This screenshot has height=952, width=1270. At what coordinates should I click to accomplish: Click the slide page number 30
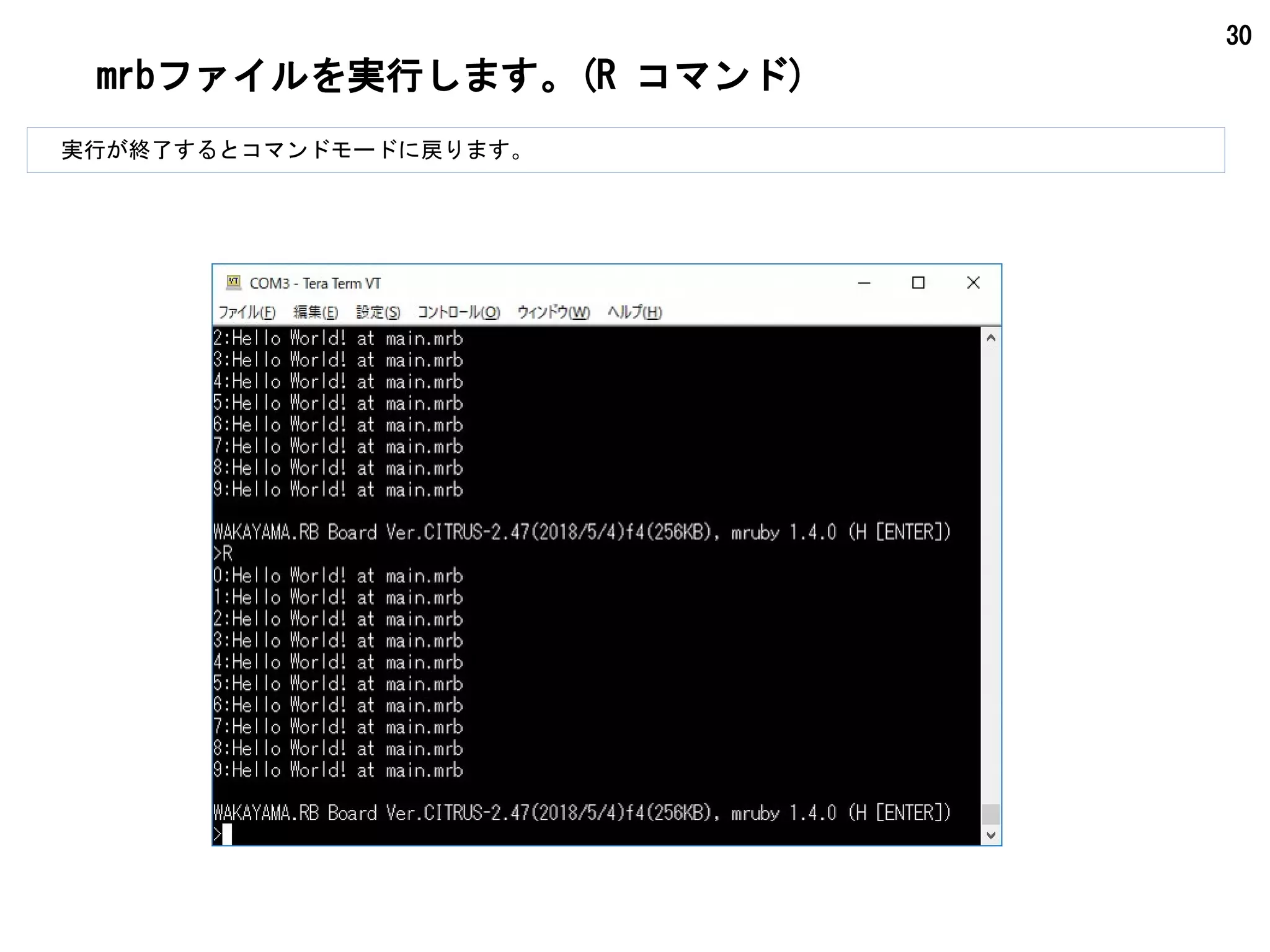click(1238, 35)
